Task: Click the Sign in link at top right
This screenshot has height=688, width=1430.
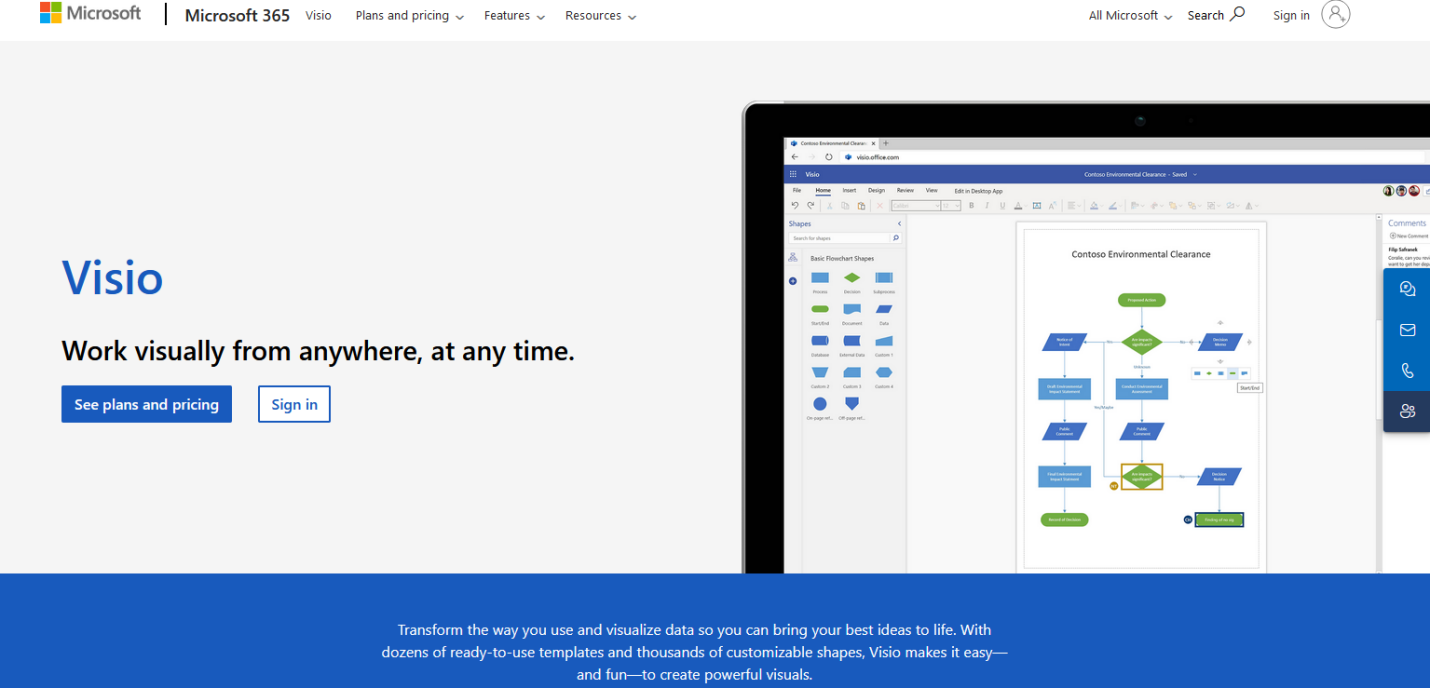Action: [1291, 15]
